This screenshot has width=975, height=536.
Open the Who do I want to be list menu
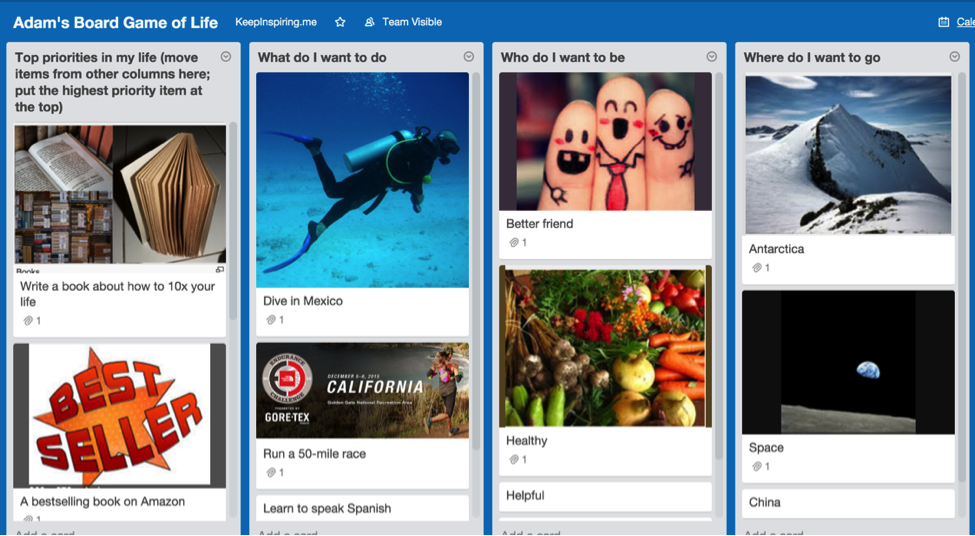click(x=712, y=57)
